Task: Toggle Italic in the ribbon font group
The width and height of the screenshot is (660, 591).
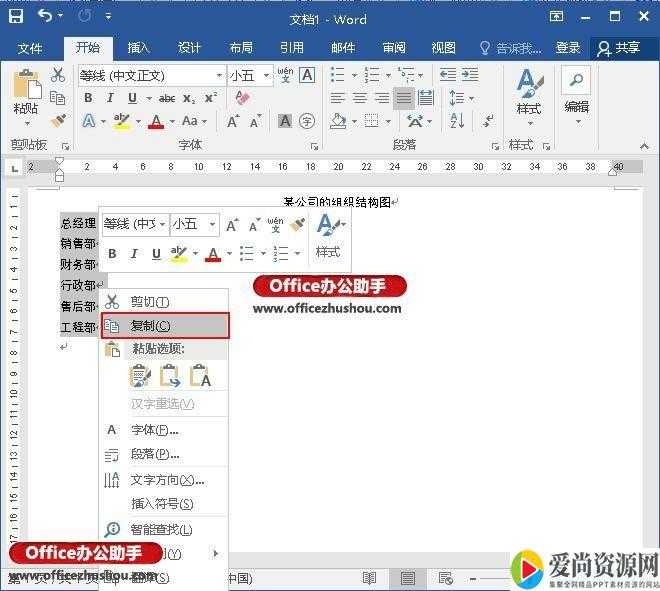Action: coord(110,98)
